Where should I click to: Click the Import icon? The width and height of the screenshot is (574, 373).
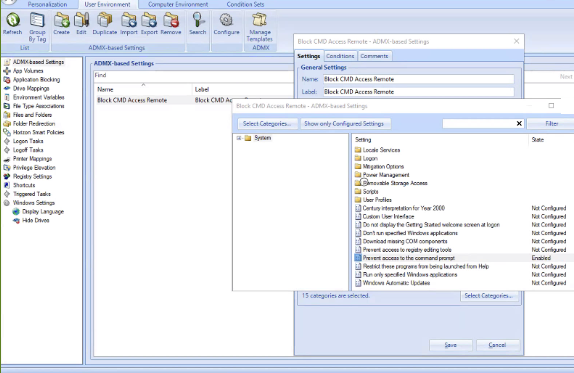129,24
